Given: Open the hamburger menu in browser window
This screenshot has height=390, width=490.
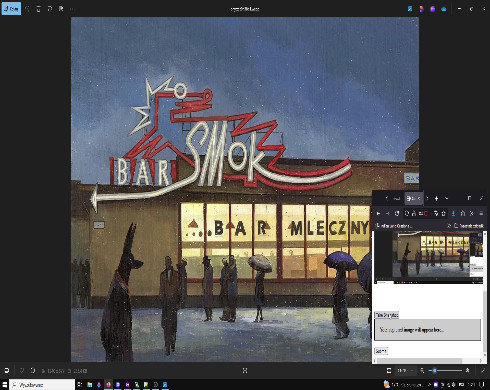Looking at the screenshot, I should [481, 213].
